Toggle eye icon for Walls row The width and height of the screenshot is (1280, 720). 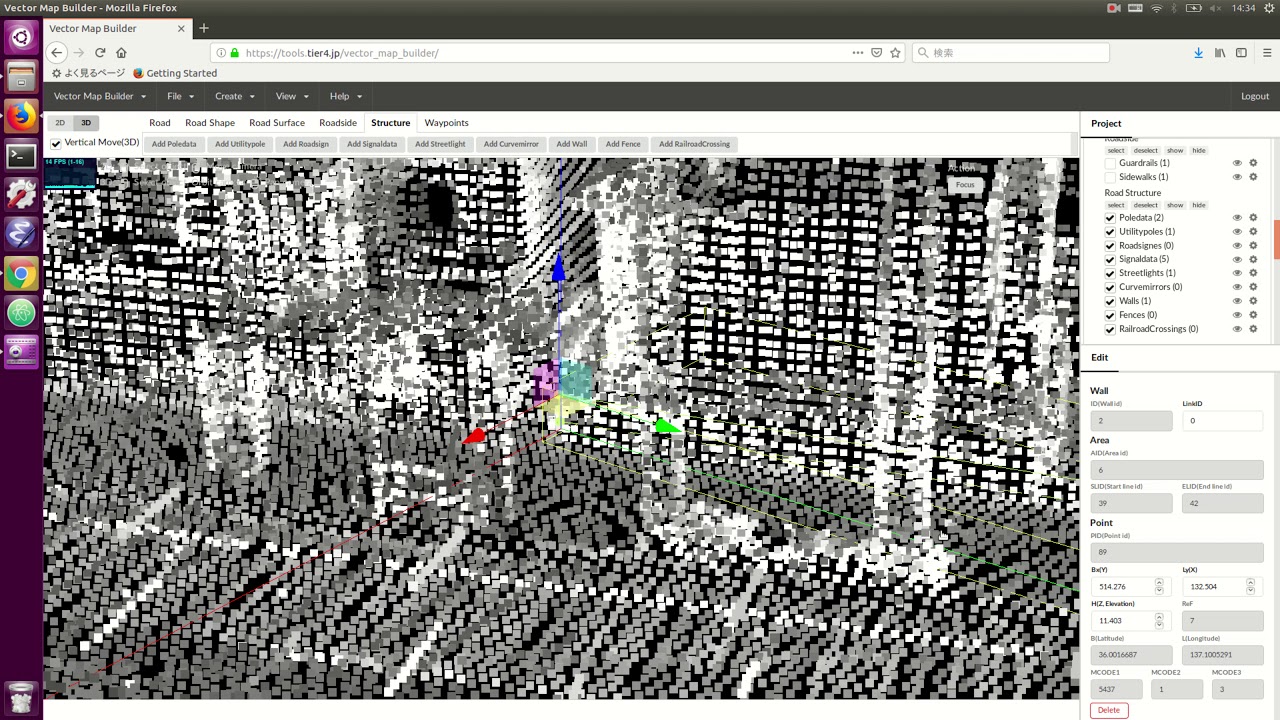coord(1237,301)
